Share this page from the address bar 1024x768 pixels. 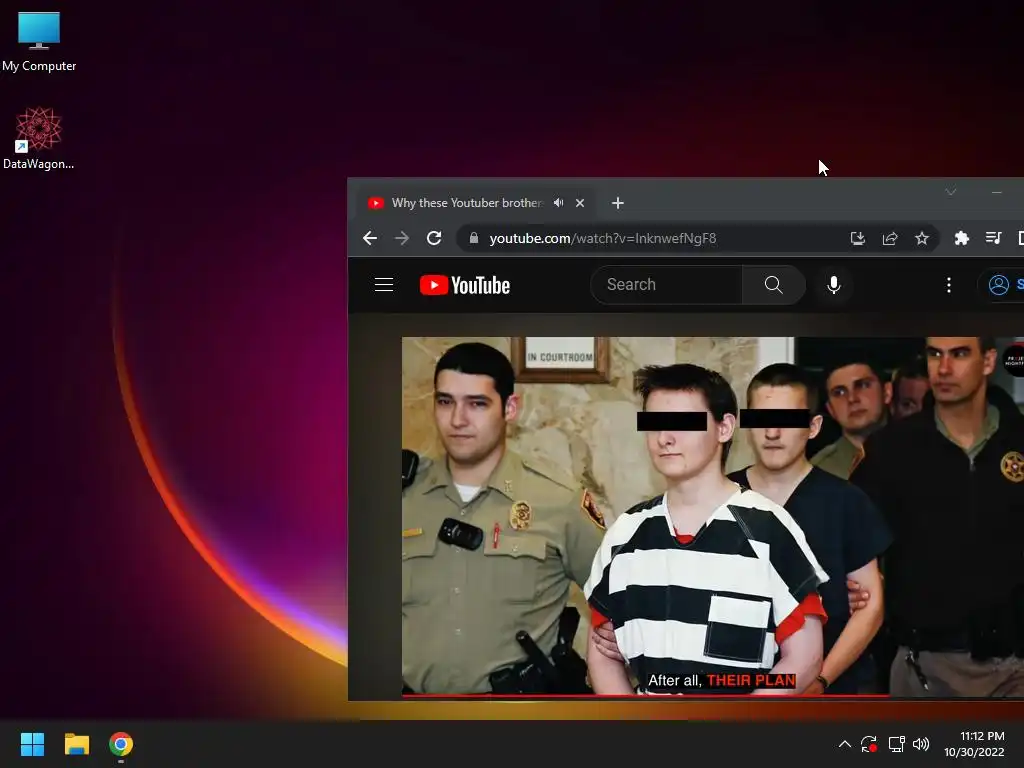point(889,238)
